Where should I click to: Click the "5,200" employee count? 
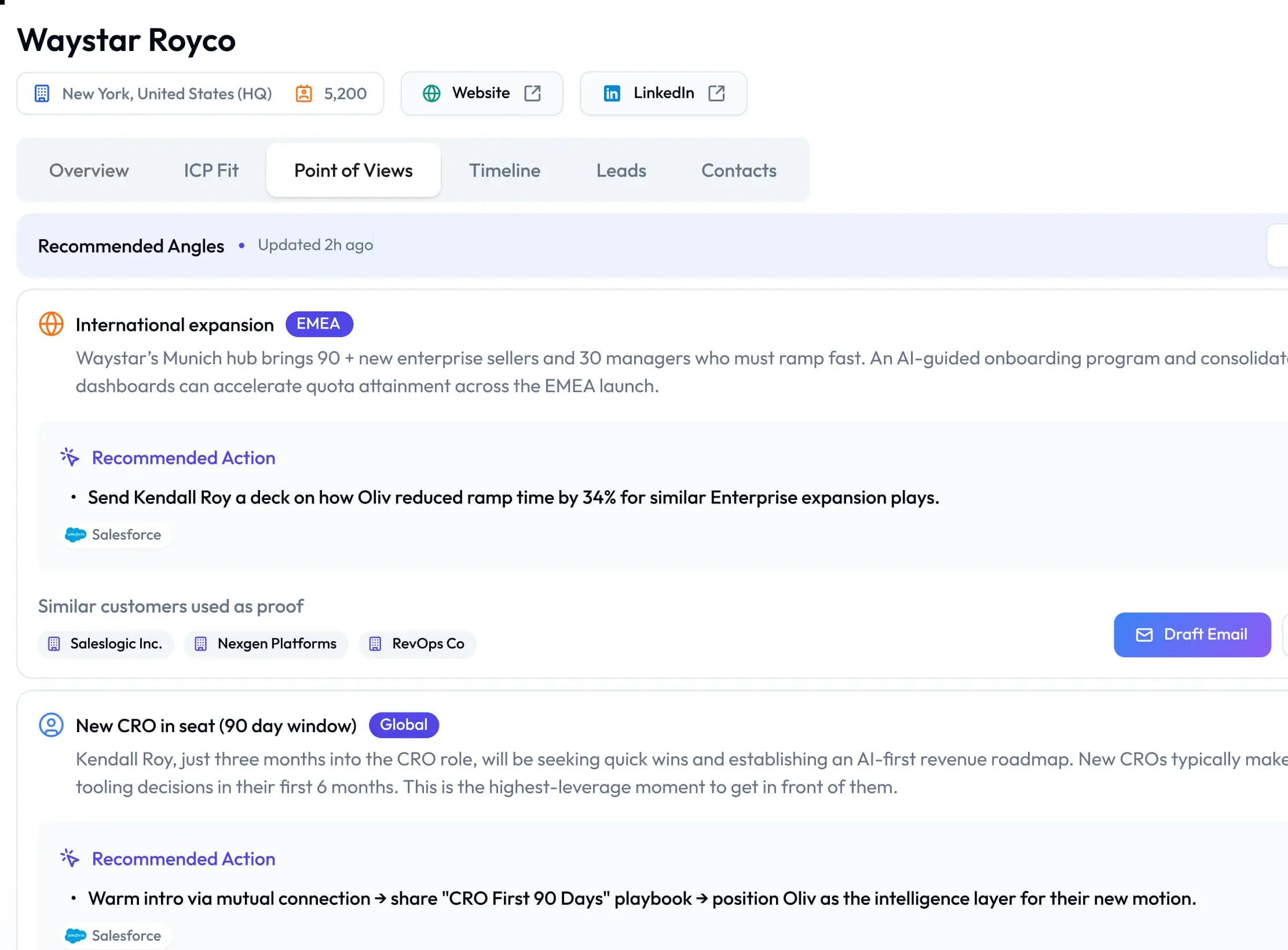click(x=345, y=93)
